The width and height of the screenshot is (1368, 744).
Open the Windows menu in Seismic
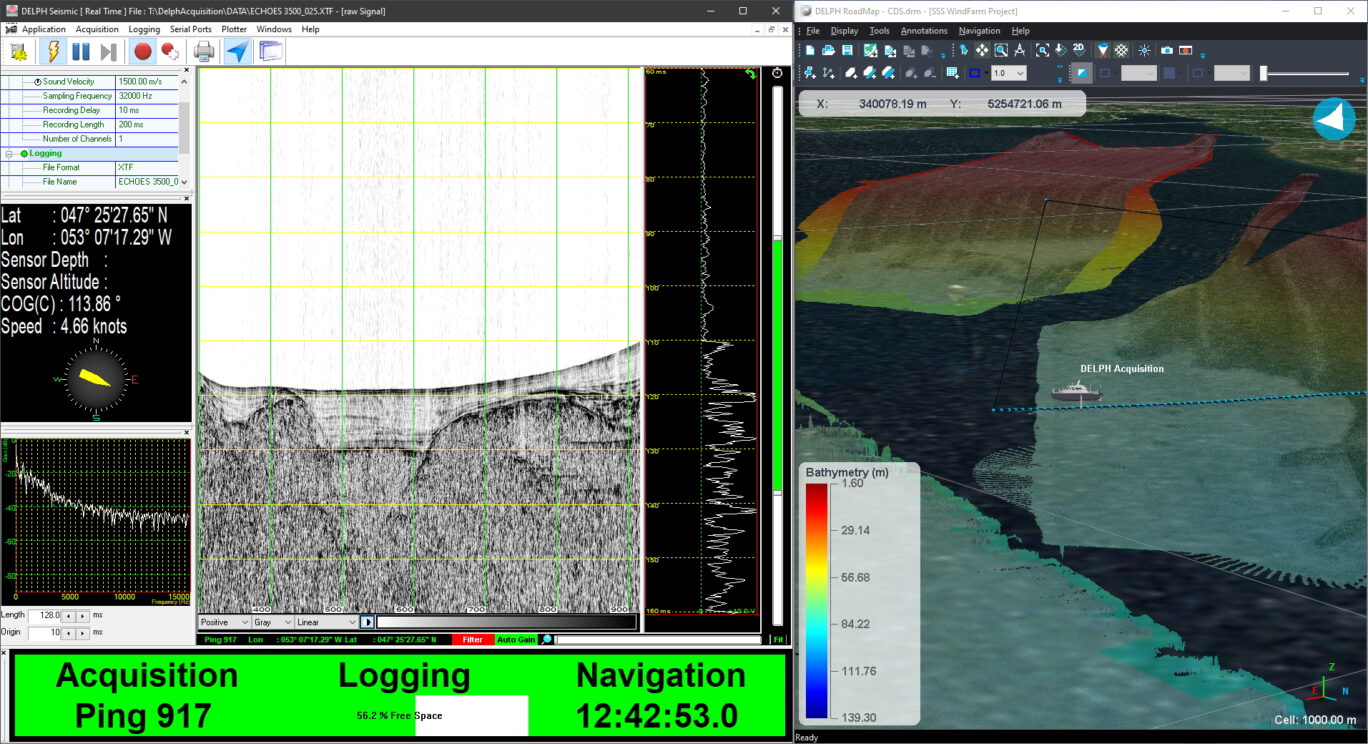[274, 29]
